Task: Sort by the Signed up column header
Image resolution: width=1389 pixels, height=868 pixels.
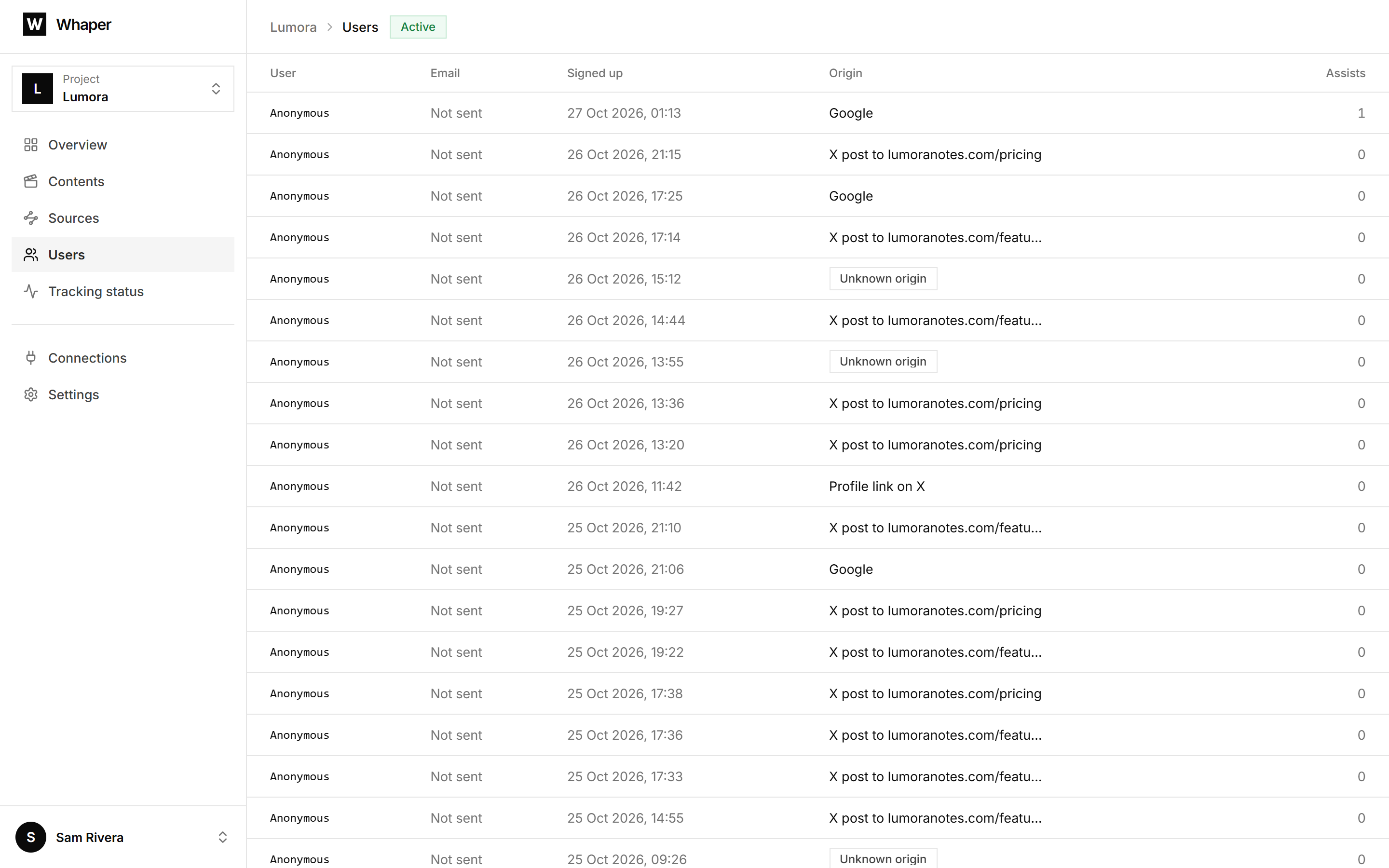Action: click(x=595, y=73)
